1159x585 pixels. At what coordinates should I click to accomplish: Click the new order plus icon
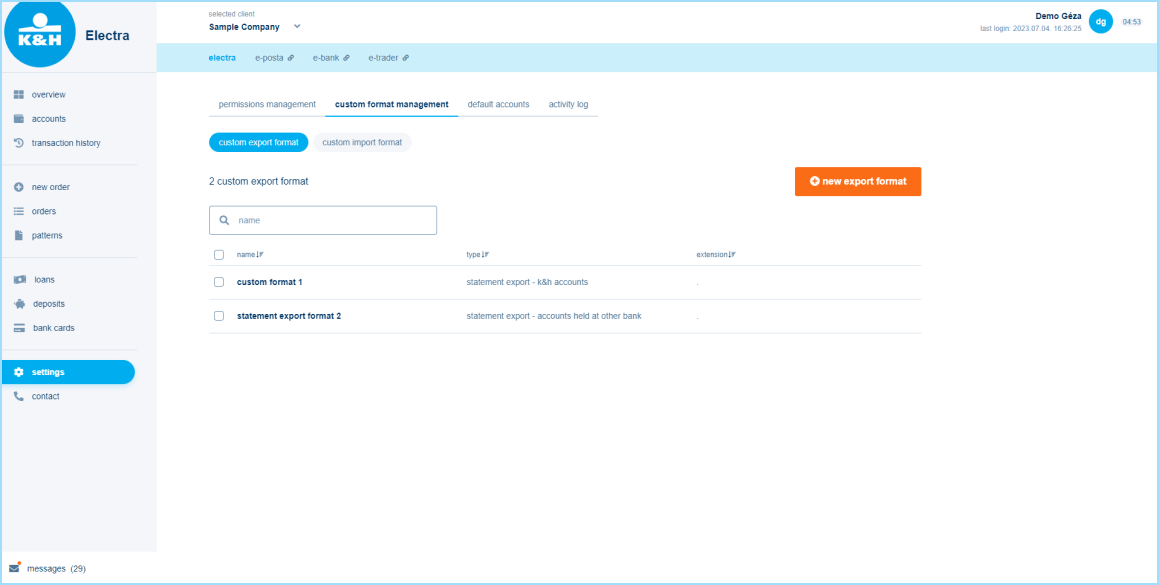18,187
